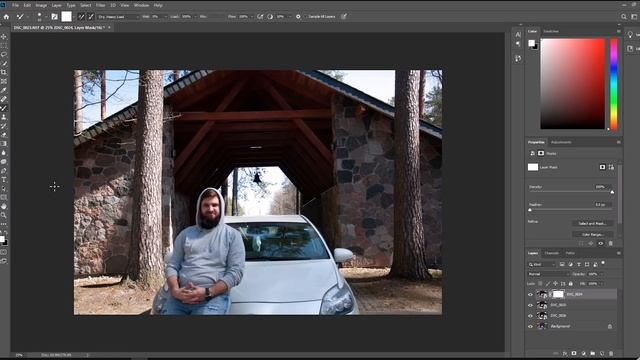
Task: Click the current brush load color swatch
Action: [x=66, y=17]
